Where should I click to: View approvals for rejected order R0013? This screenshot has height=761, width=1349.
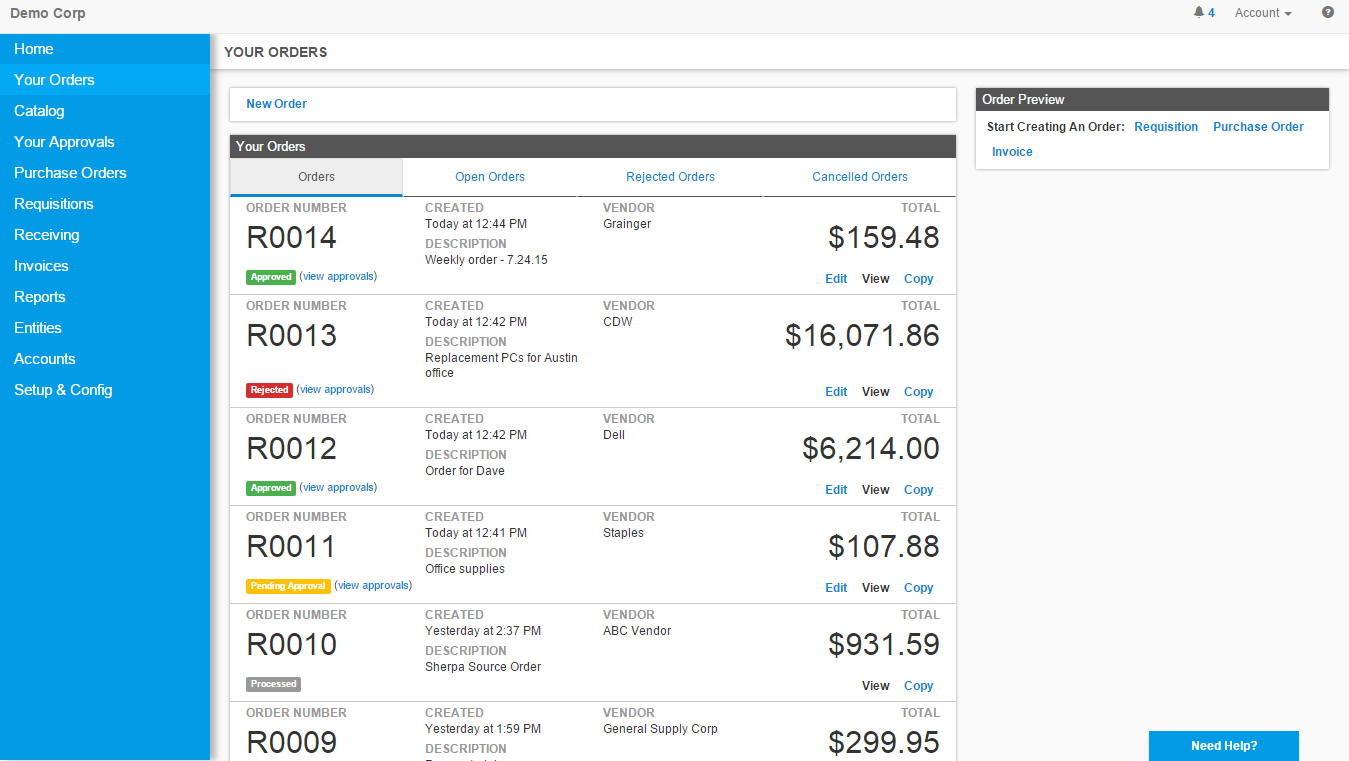335,390
